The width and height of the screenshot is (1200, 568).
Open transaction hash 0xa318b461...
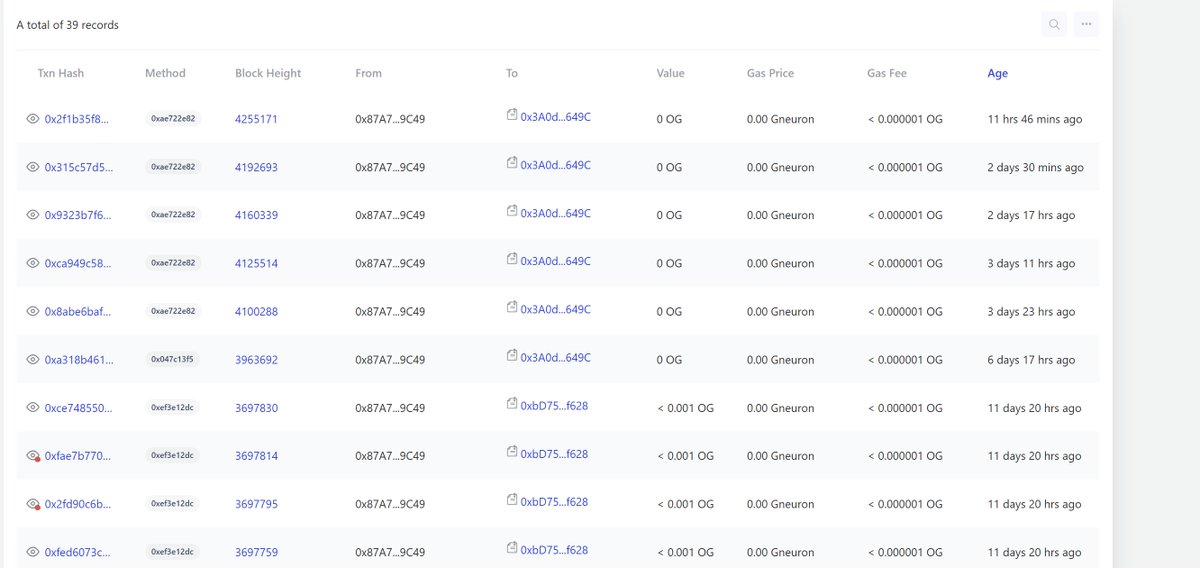click(79, 360)
